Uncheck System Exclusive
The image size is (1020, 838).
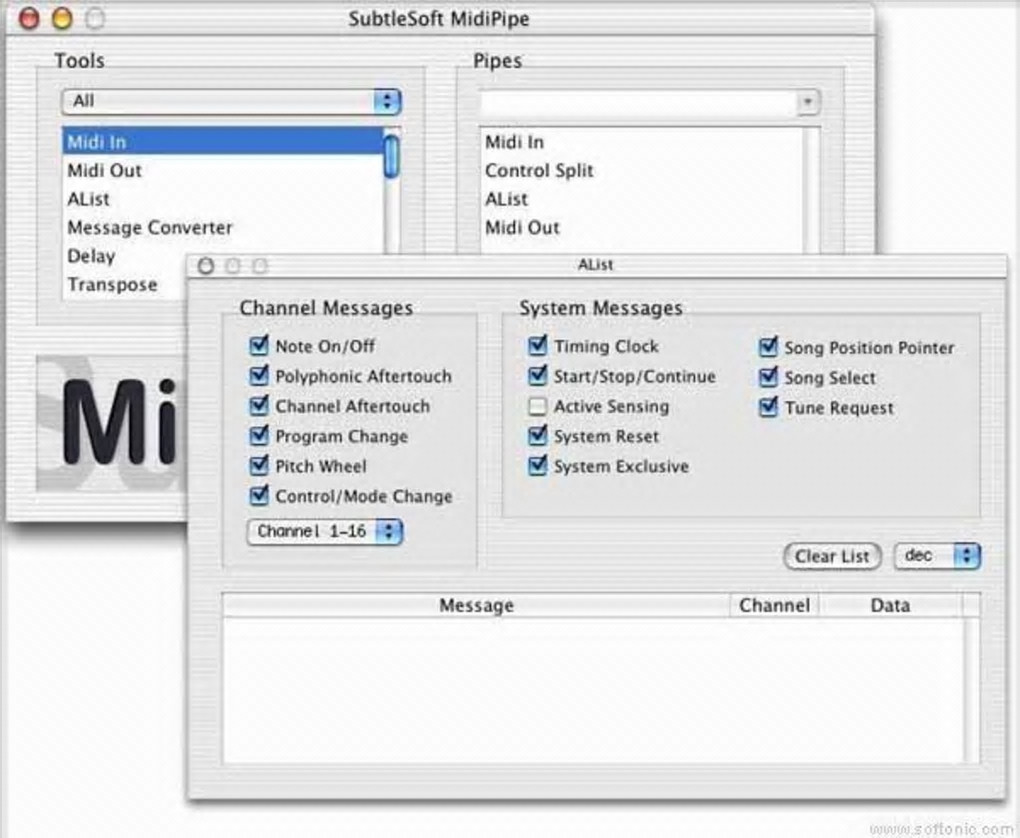[537, 465]
